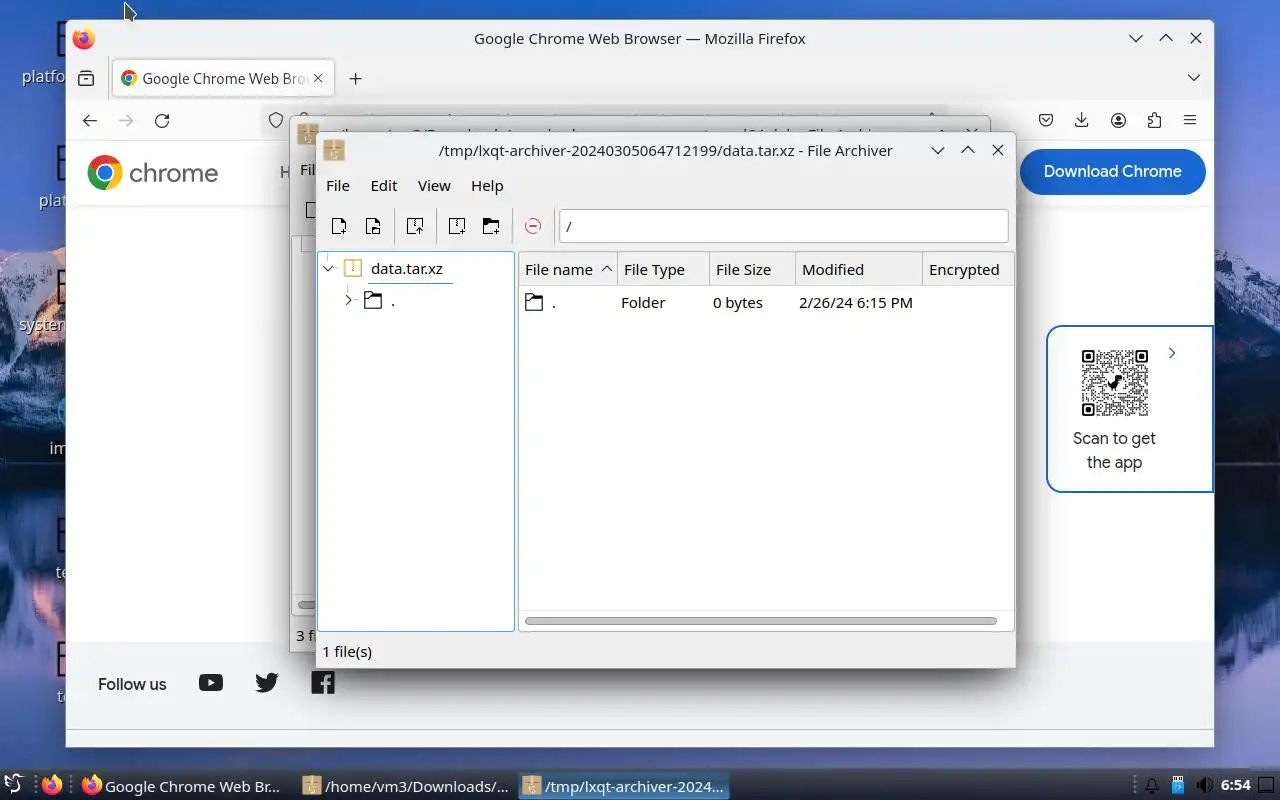Click Firefox back arrow icon
The width and height of the screenshot is (1280, 800).
(x=90, y=120)
